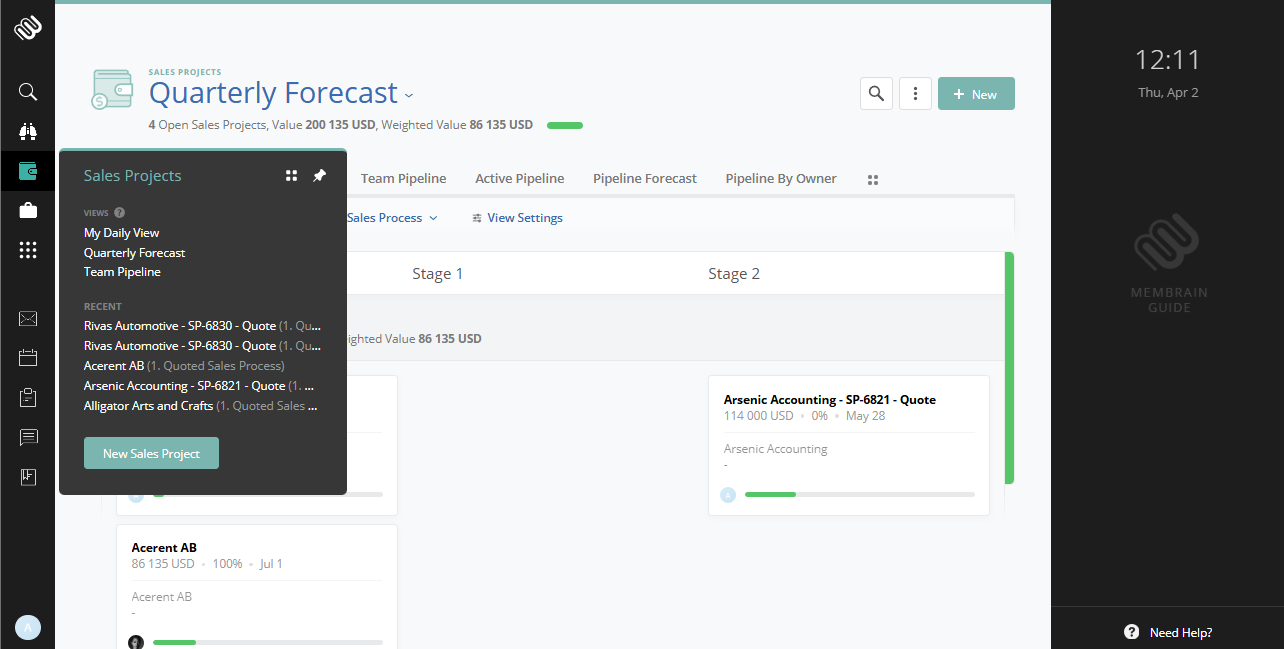1284x649 pixels.
Task: Expand the Quarterly Forecast title dropdown
Action: (x=409, y=93)
